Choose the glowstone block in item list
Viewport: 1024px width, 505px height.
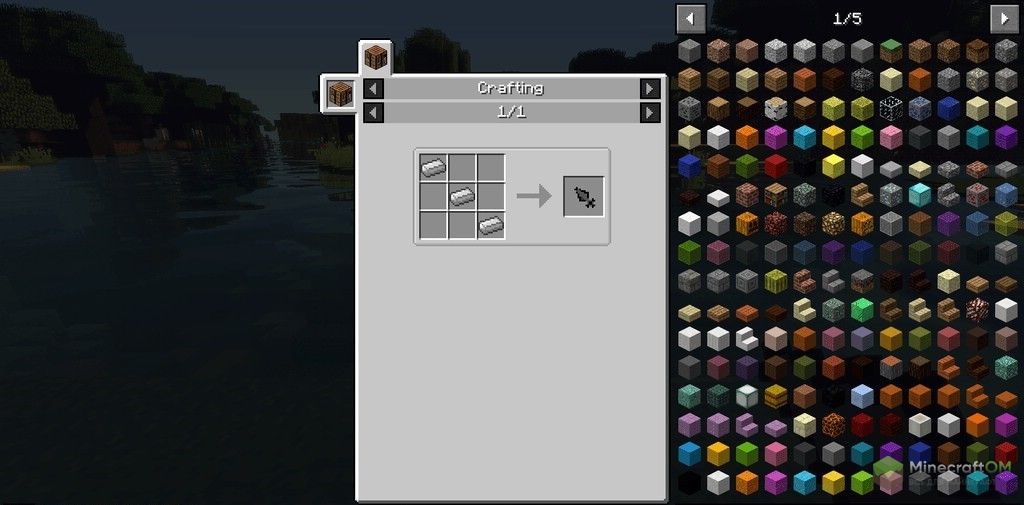[x=833, y=223]
